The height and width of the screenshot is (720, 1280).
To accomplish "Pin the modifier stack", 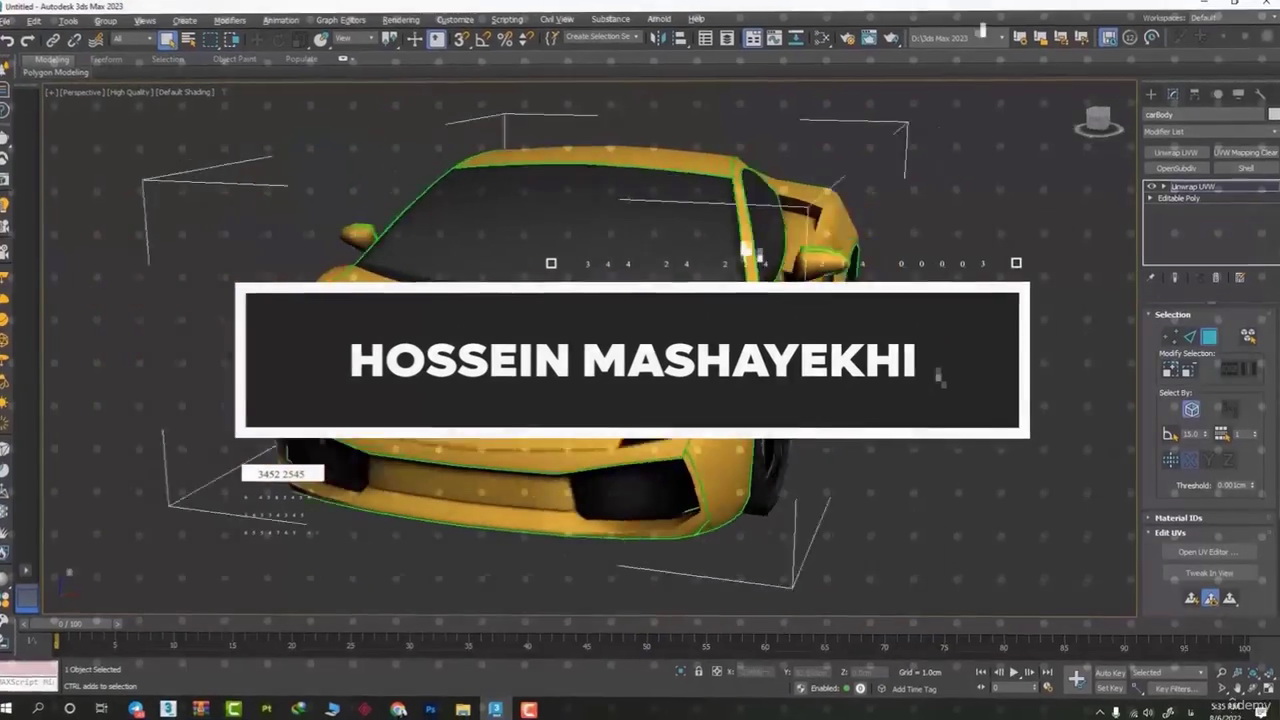I will click(x=1151, y=278).
